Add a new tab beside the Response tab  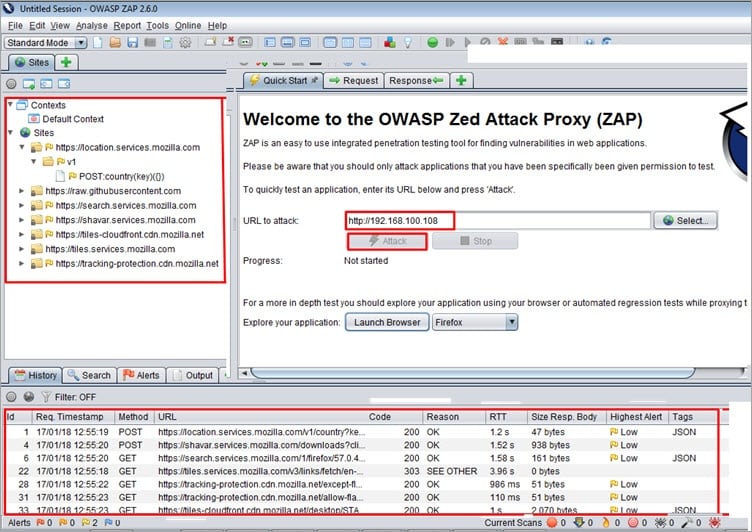pyautogui.click(x=461, y=81)
